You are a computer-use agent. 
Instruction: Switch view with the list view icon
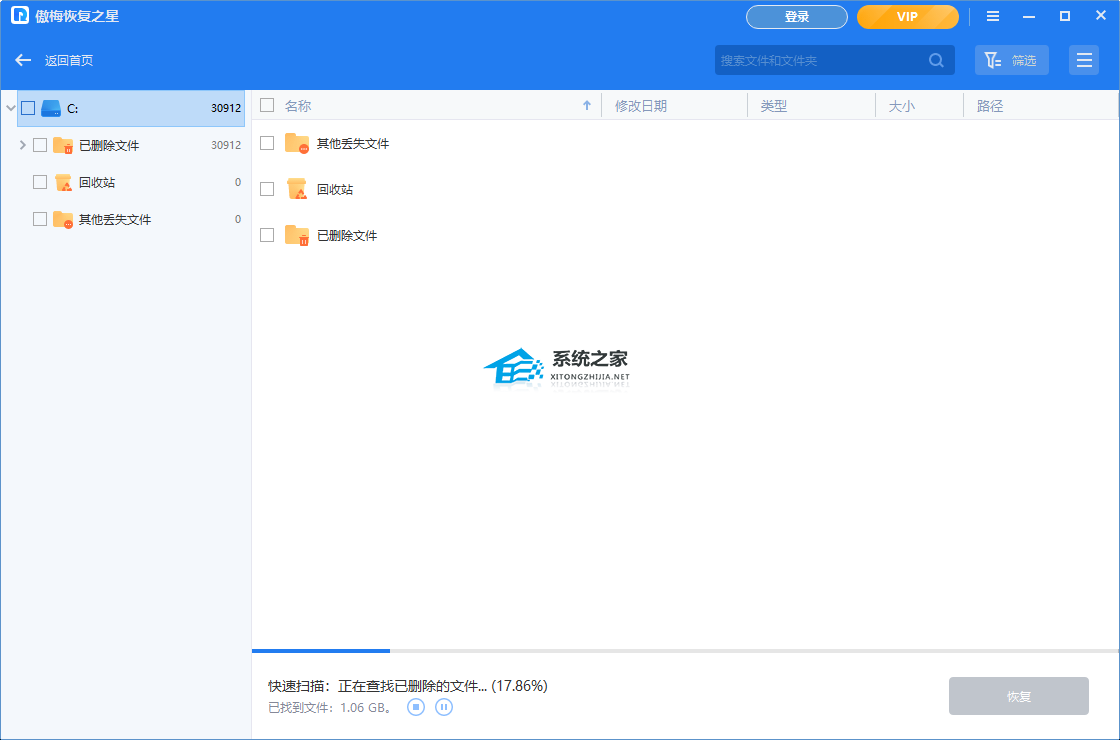point(1084,61)
